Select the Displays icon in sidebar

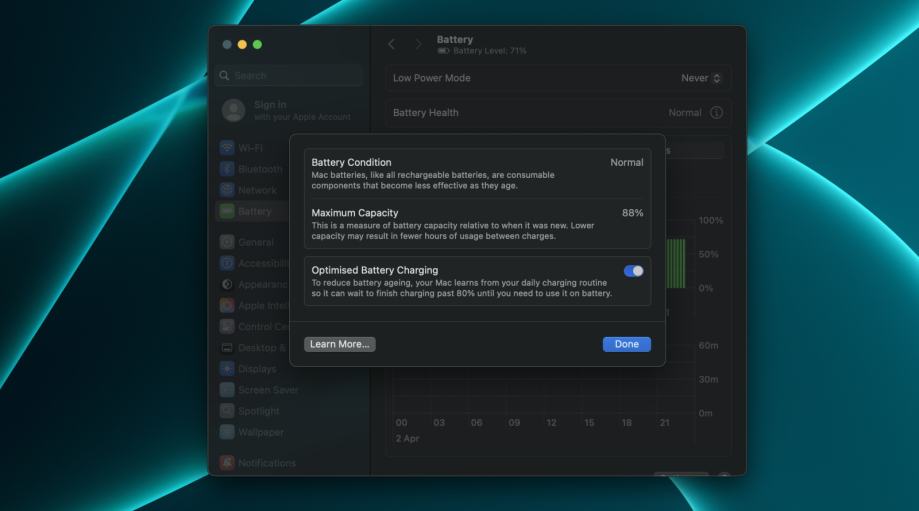(227, 369)
